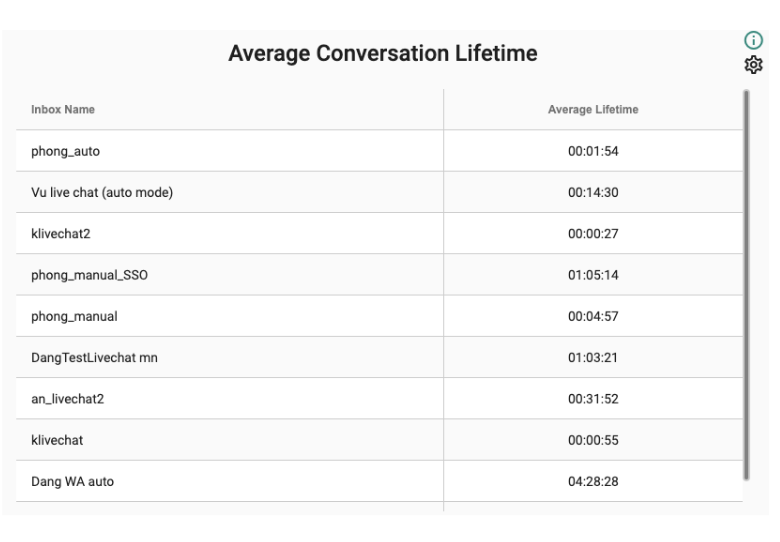Select the phong_manual inbox row
This screenshot has width=780, height=542.
(379, 316)
